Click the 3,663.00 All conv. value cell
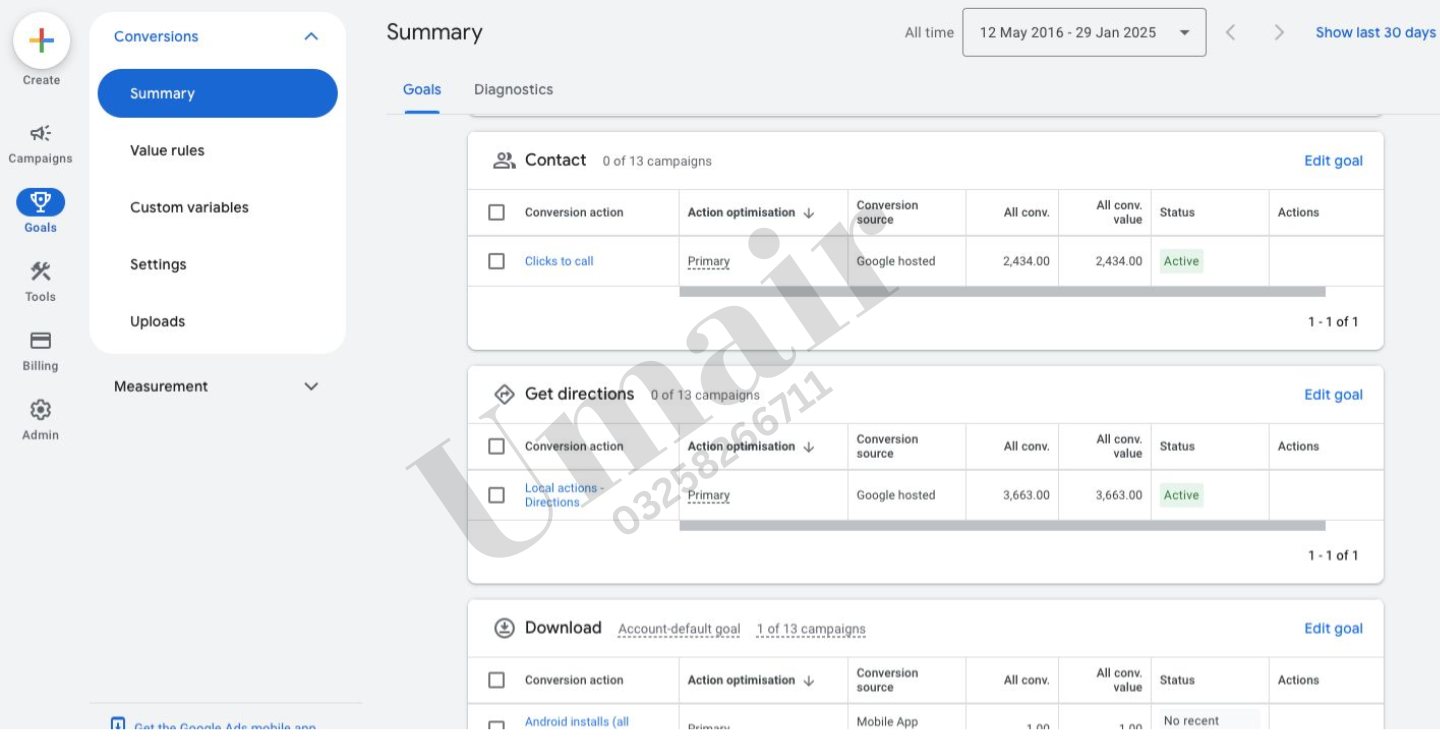Screen dimensions: 1440x747 click(1118, 496)
